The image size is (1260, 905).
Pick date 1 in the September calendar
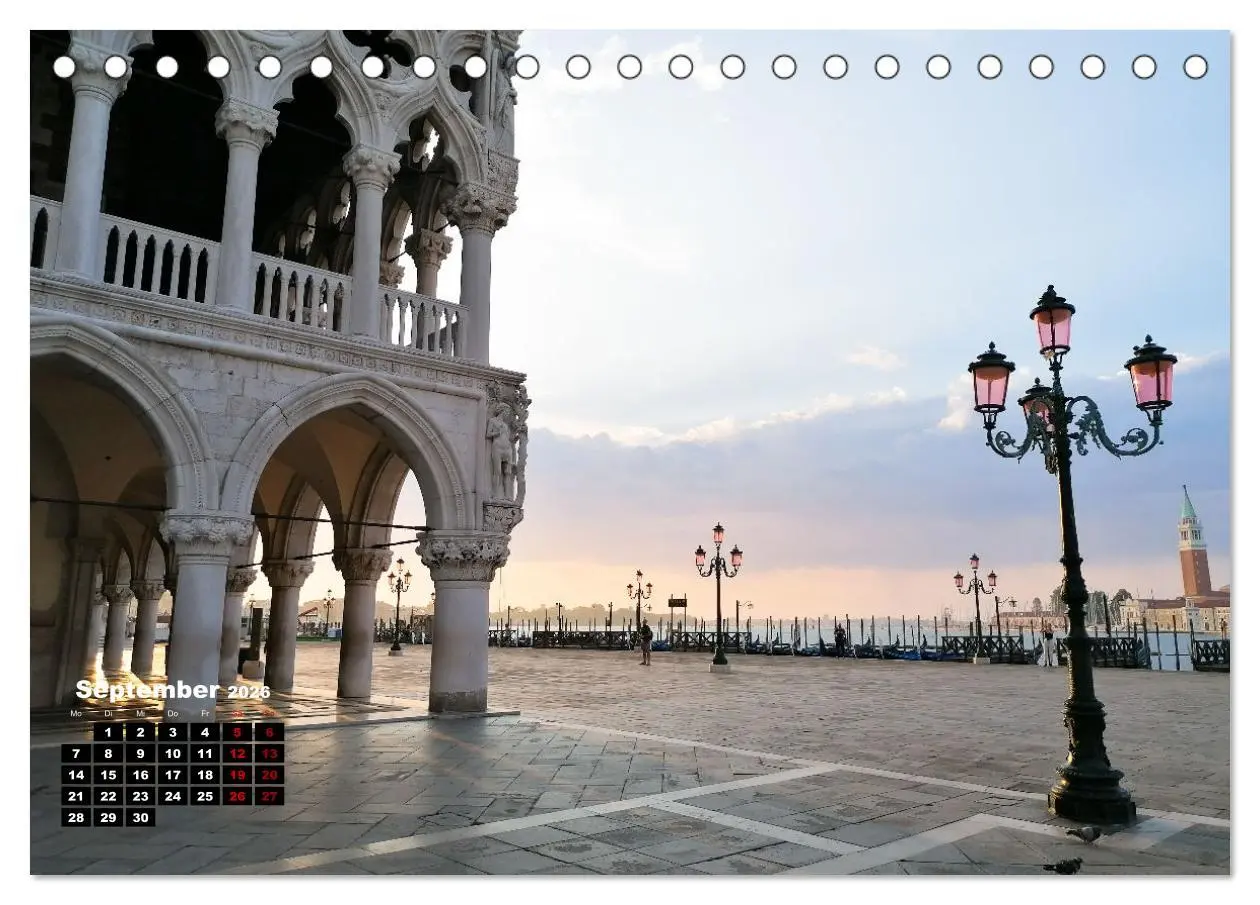point(108,732)
